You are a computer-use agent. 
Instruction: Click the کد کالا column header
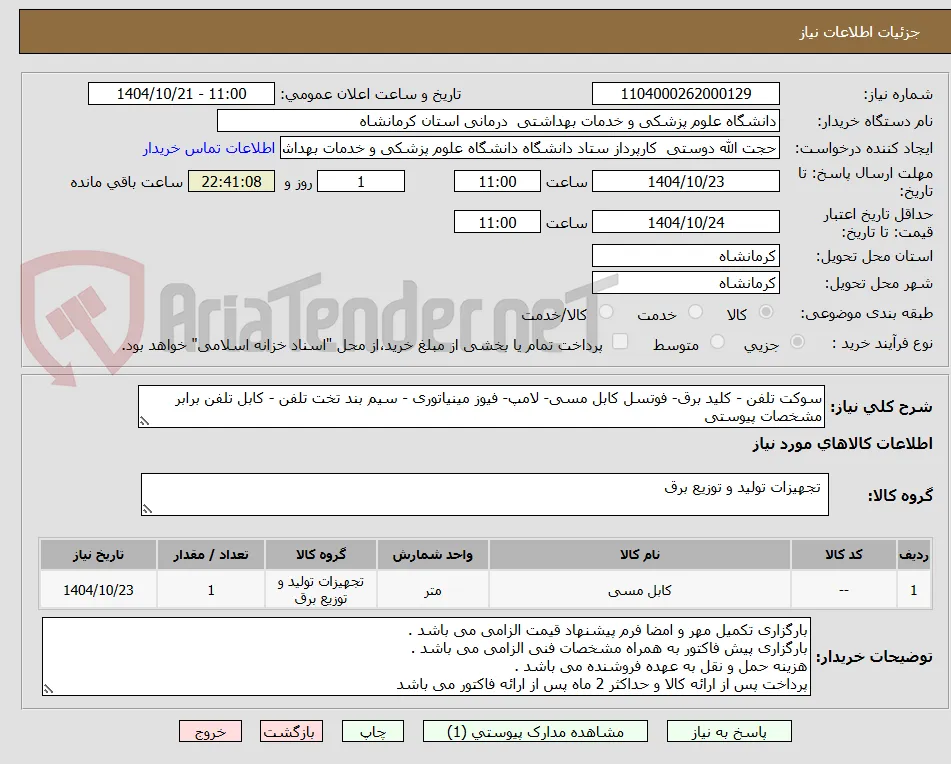point(844,555)
